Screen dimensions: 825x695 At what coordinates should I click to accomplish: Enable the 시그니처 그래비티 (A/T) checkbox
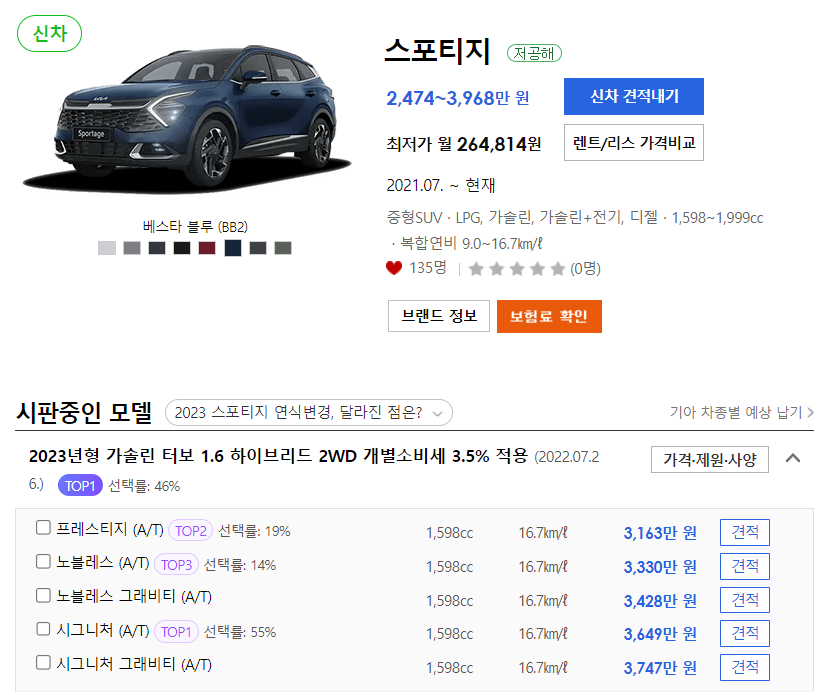[43, 662]
